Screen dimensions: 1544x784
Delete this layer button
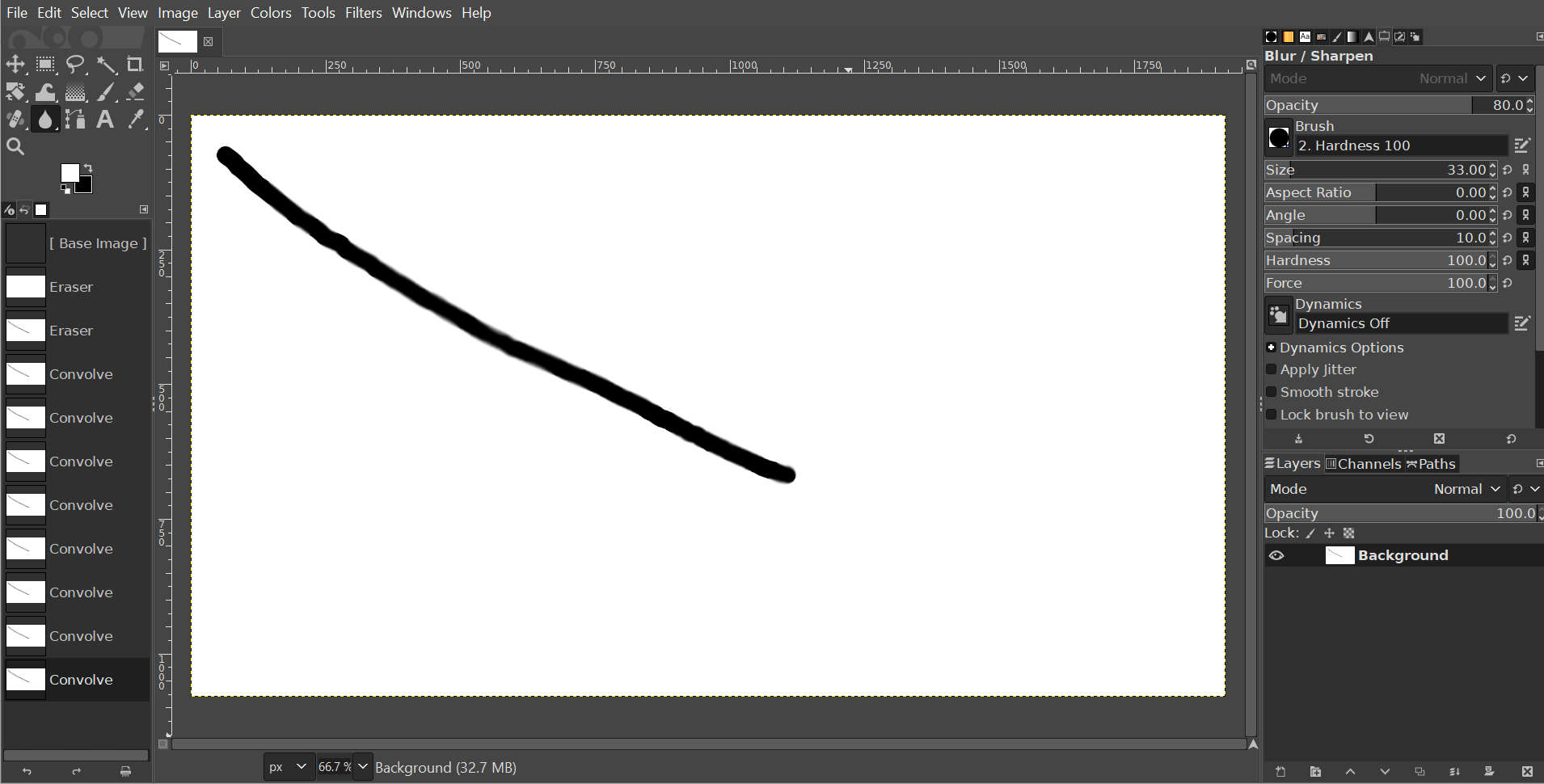point(1526,772)
